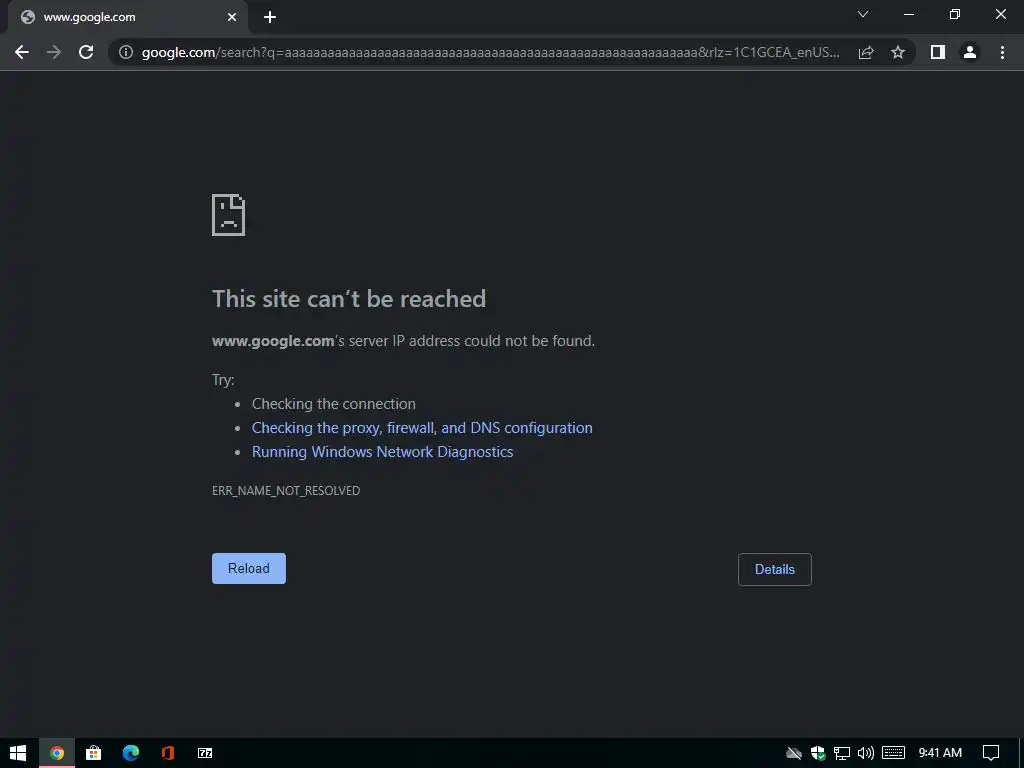Launch Microsoft Edge from taskbar

(131, 753)
